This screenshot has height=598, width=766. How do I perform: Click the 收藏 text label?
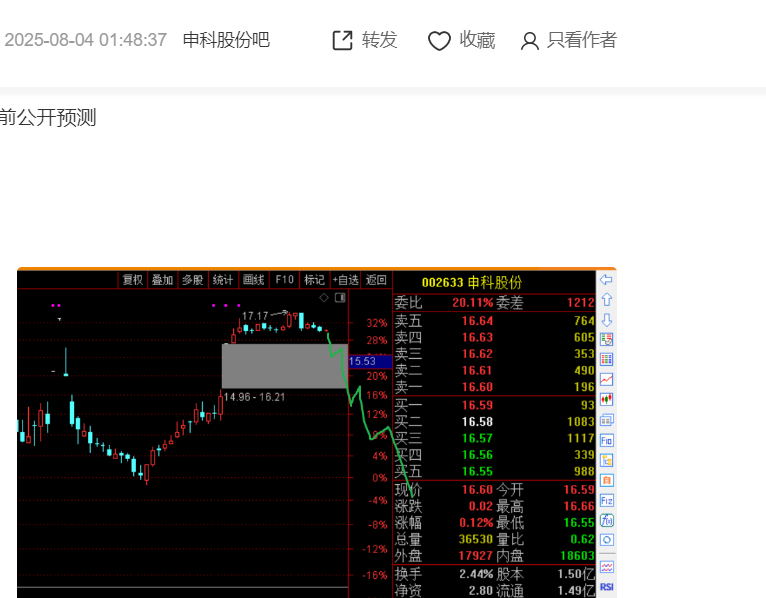pos(477,40)
